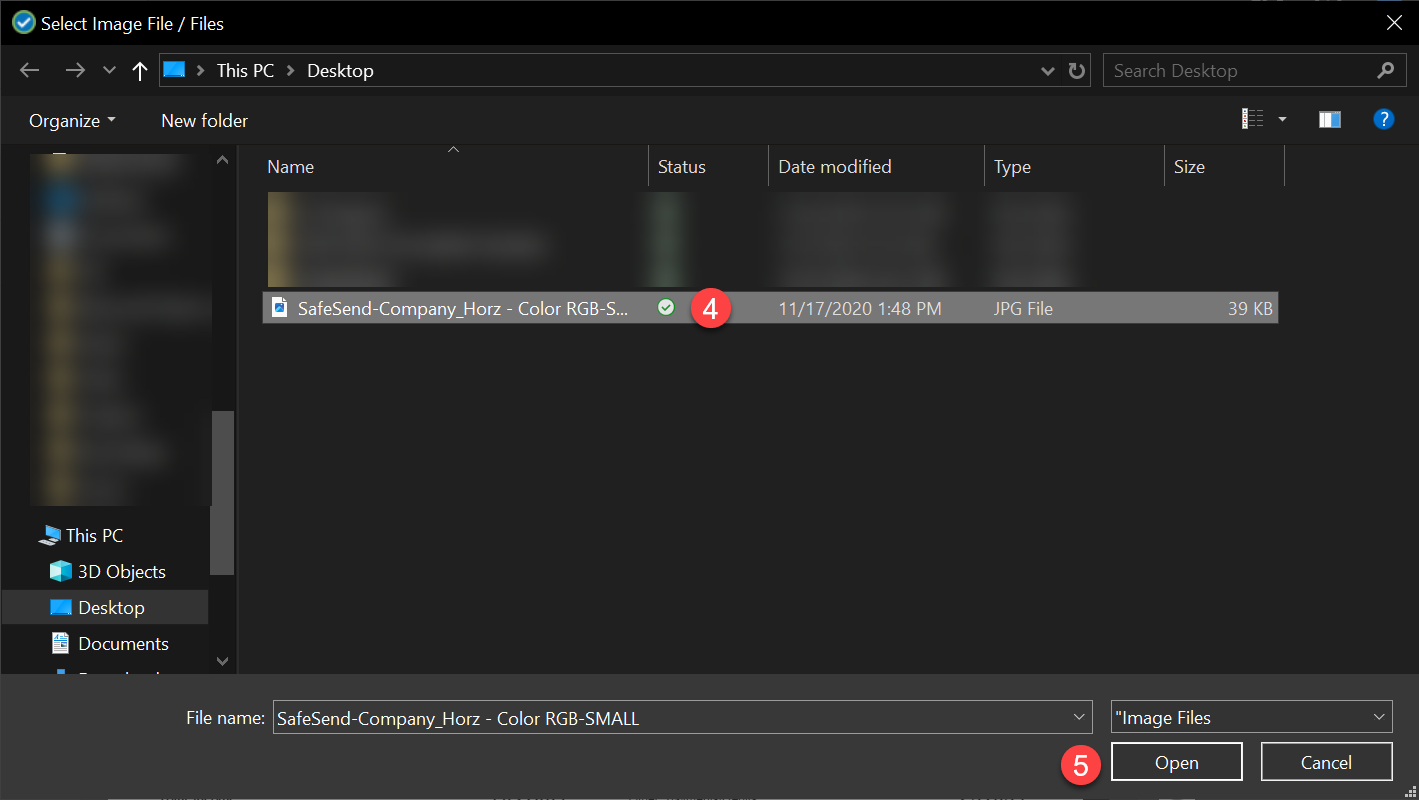The height and width of the screenshot is (800, 1419).
Task: Select Documents in the navigation pane
Action: coord(123,644)
